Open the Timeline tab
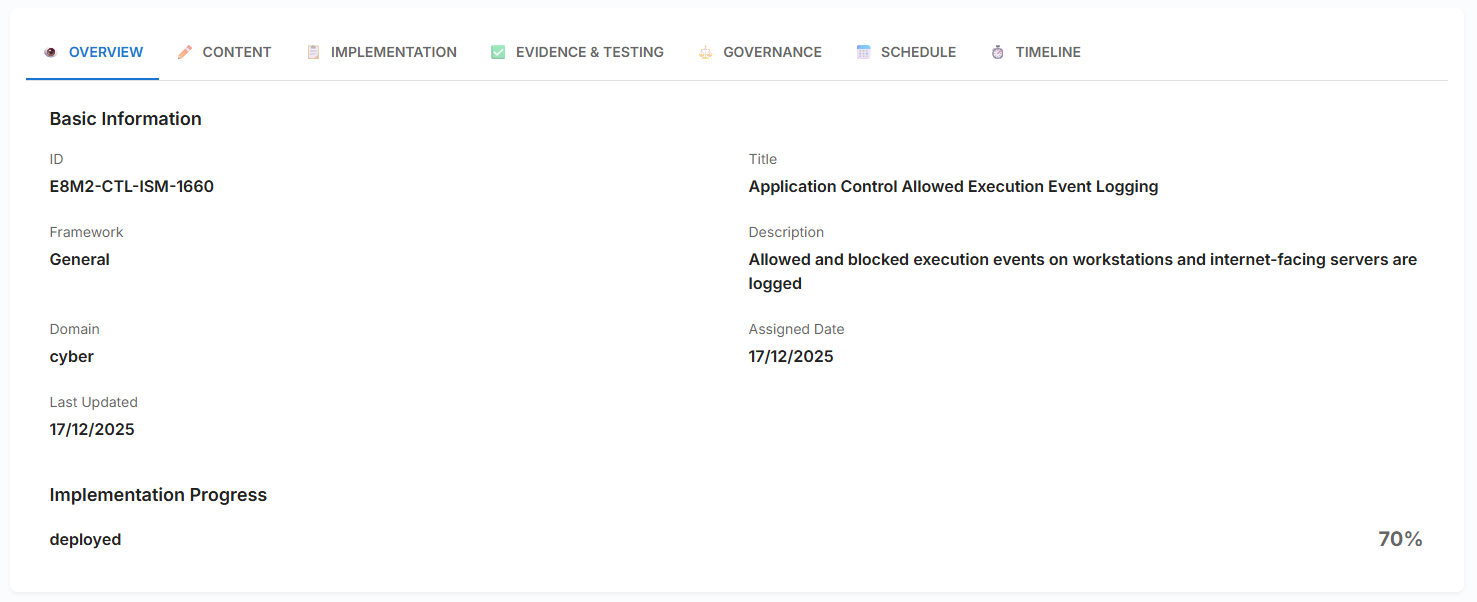 (1047, 52)
